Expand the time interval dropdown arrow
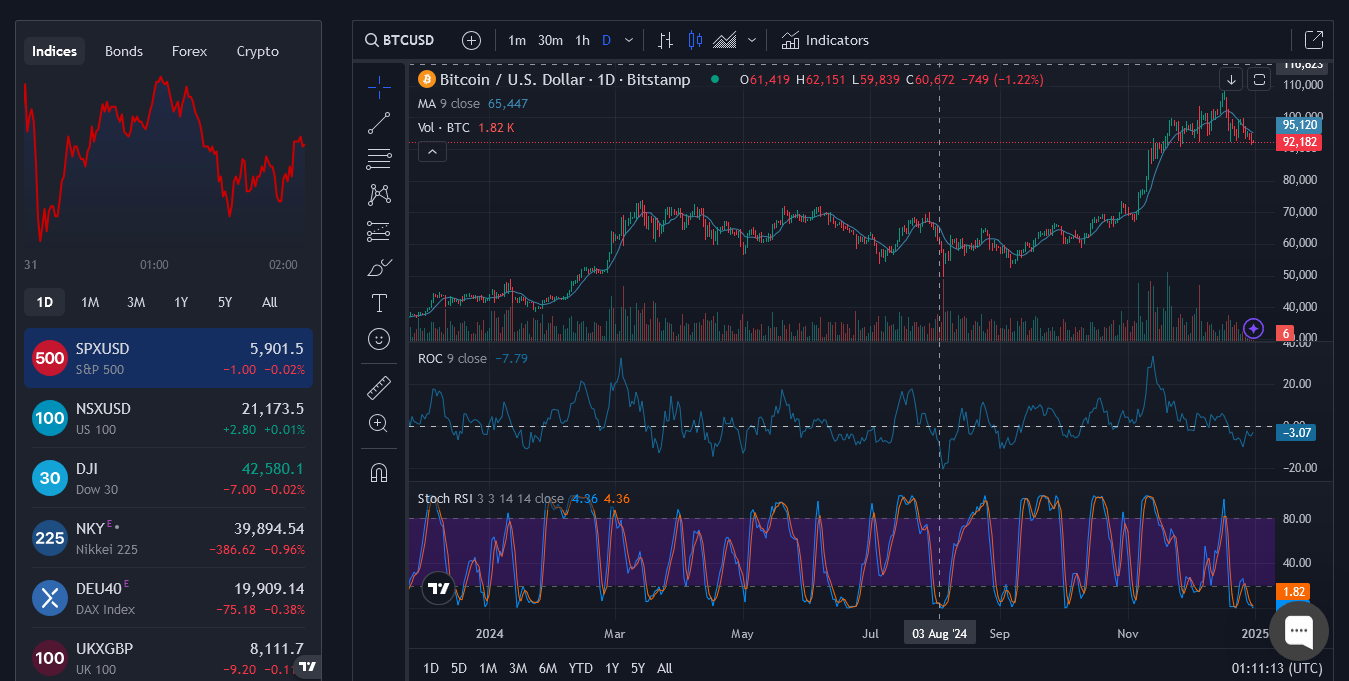Viewport: 1349px width, 681px height. [629, 40]
